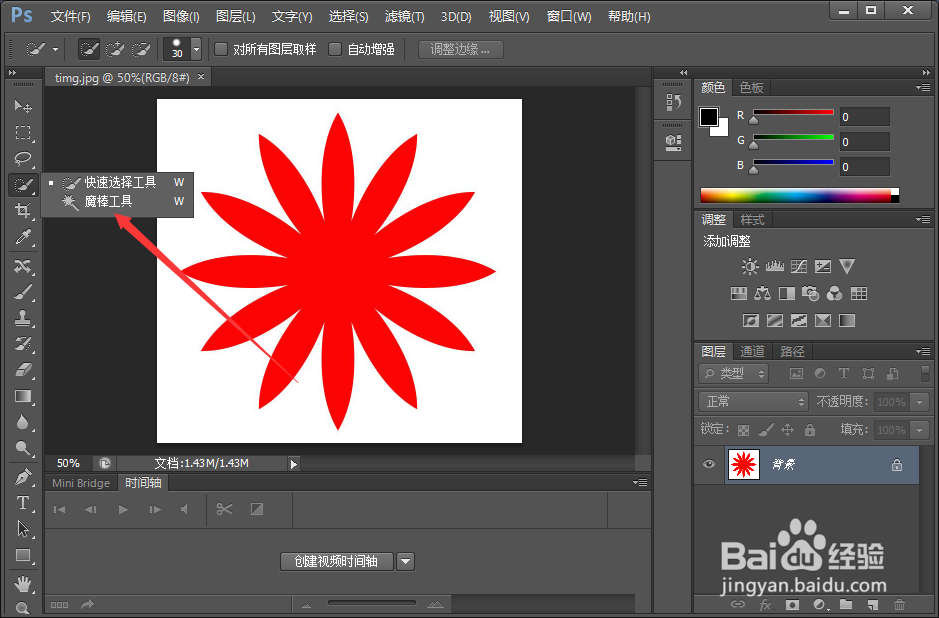Expand status bar document info arrow
The width and height of the screenshot is (939, 618).
tap(293, 464)
